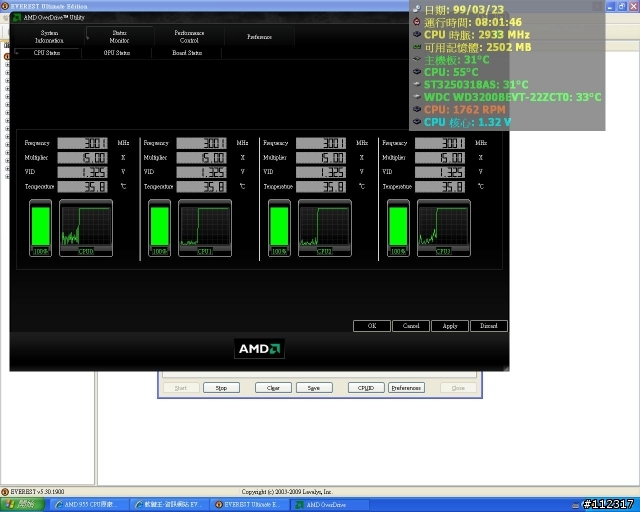This screenshot has width=640, height=512.
Task: Click the first core VID value 1.325
Action: [x=82, y=172]
